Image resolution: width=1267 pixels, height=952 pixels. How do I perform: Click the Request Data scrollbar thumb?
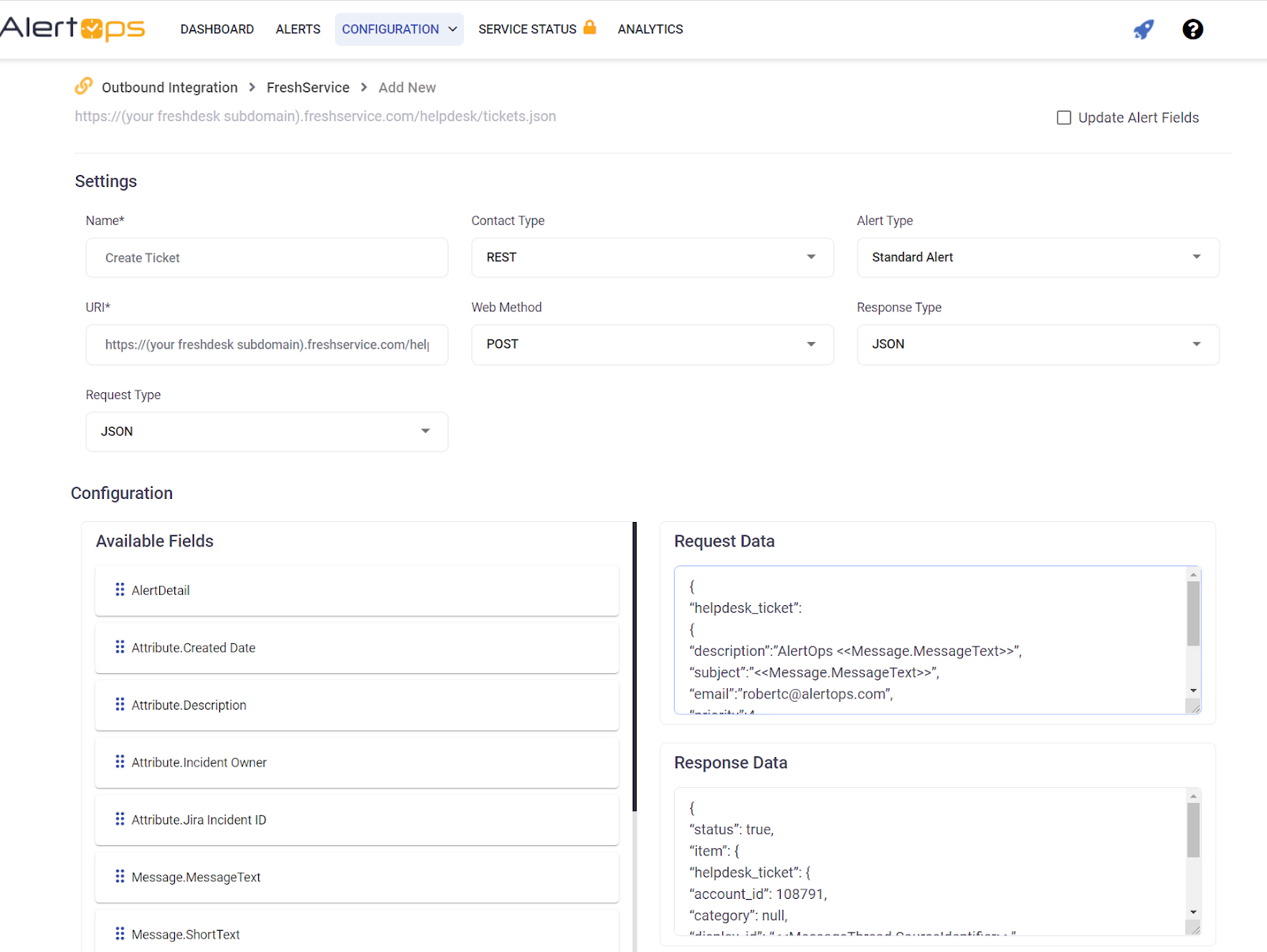click(x=1193, y=614)
